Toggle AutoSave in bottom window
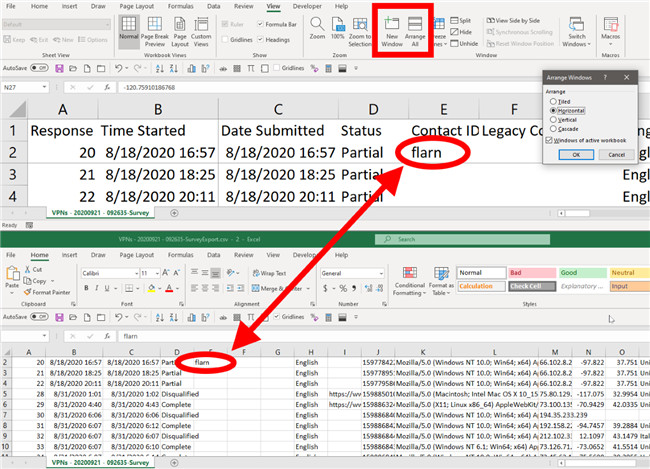The height and width of the screenshot is (469, 650). (39, 317)
